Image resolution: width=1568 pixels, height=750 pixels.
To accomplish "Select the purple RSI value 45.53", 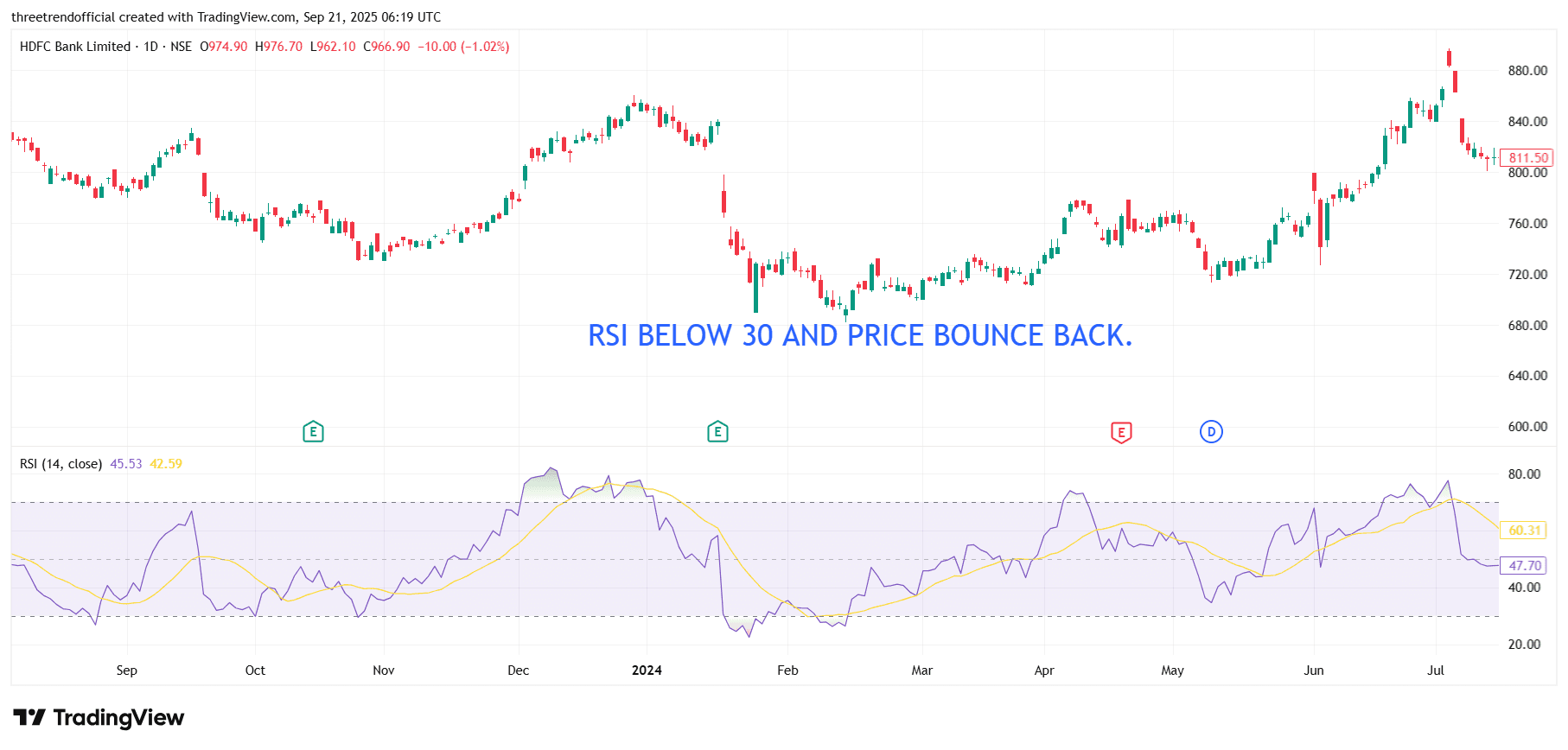I will (126, 464).
